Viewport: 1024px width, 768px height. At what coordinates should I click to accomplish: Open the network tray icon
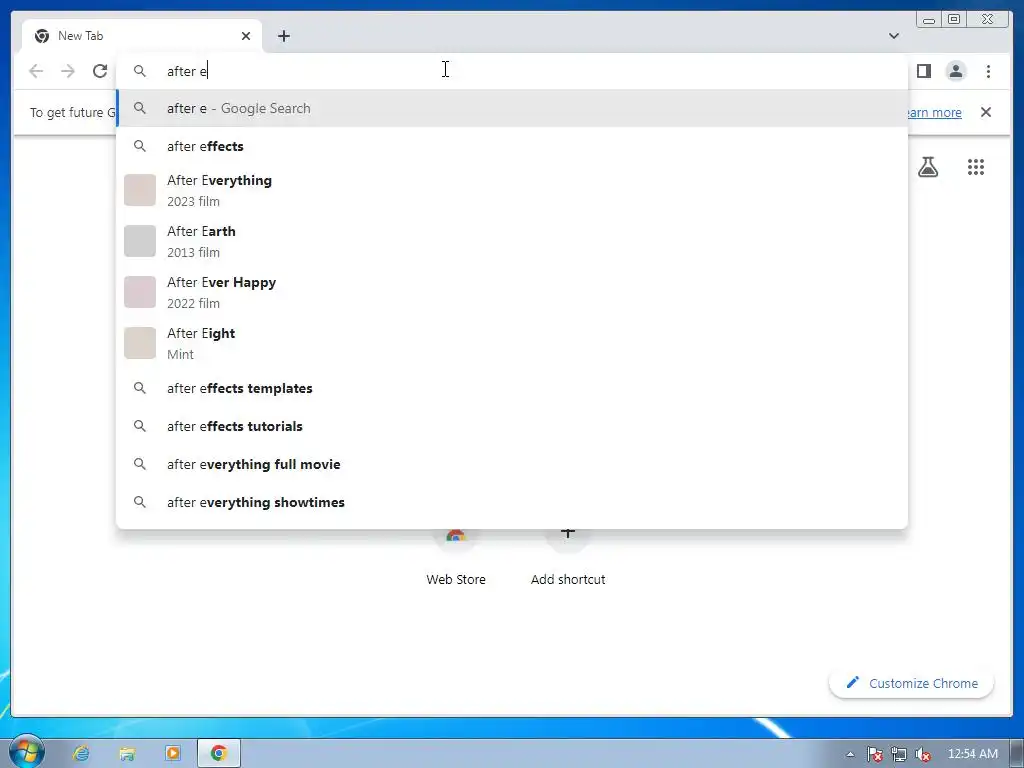[899, 754]
